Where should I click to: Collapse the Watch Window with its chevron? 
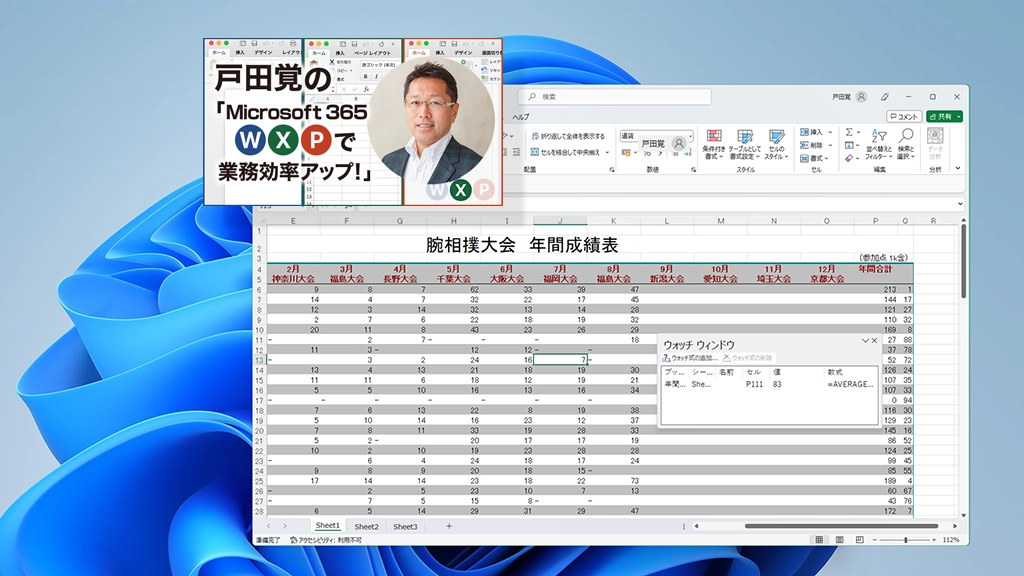click(867, 341)
